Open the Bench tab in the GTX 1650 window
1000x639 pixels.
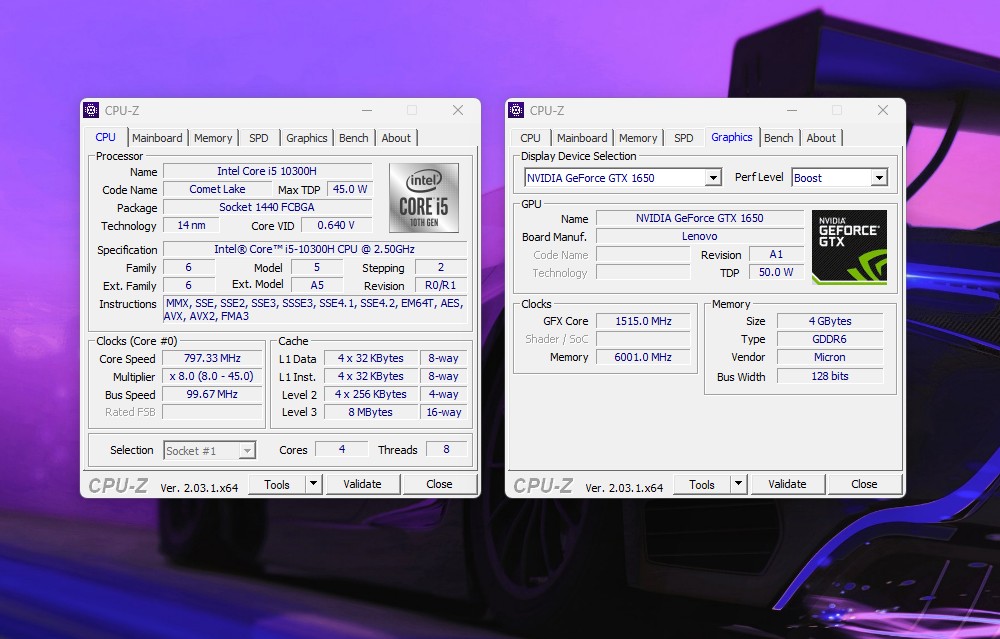coord(778,138)
